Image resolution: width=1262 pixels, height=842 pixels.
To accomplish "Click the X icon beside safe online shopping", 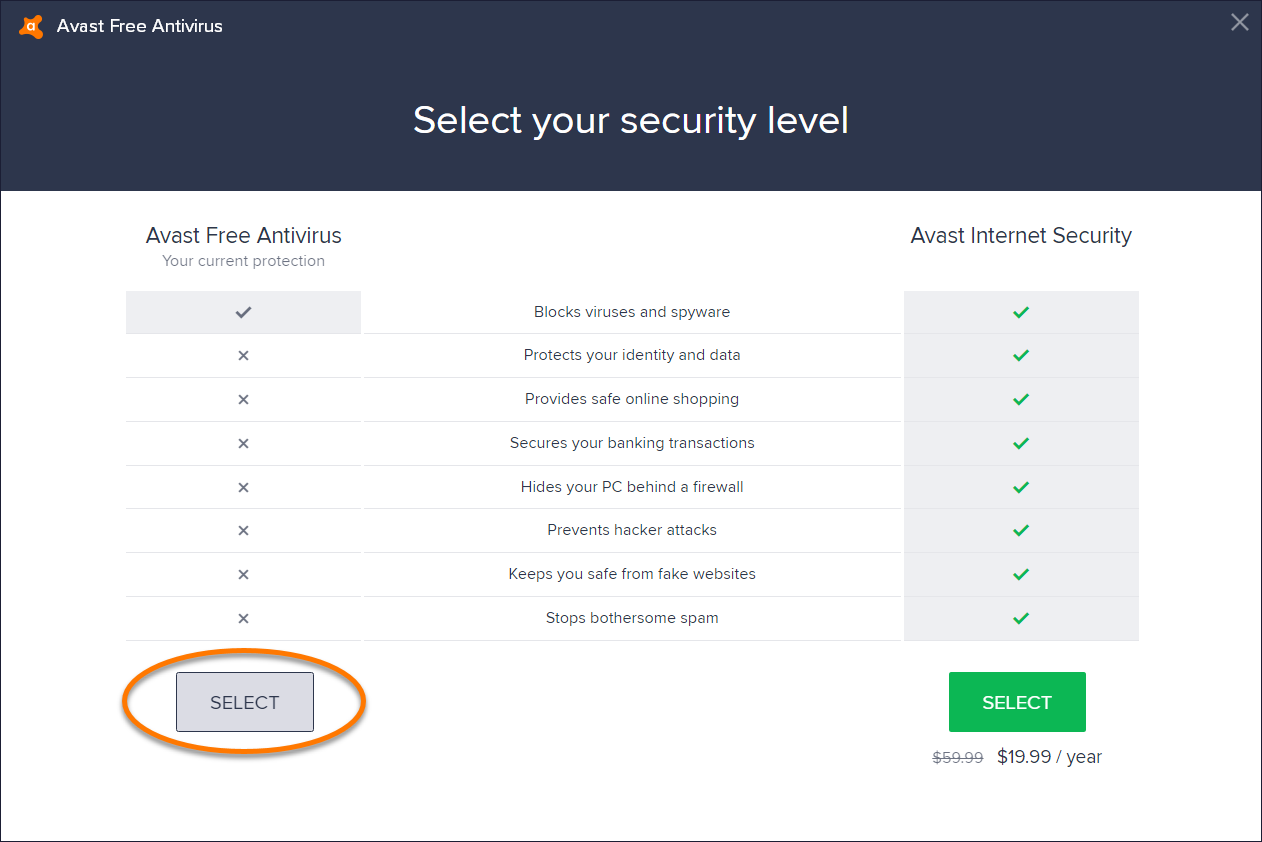I will (x=243, y=400).
